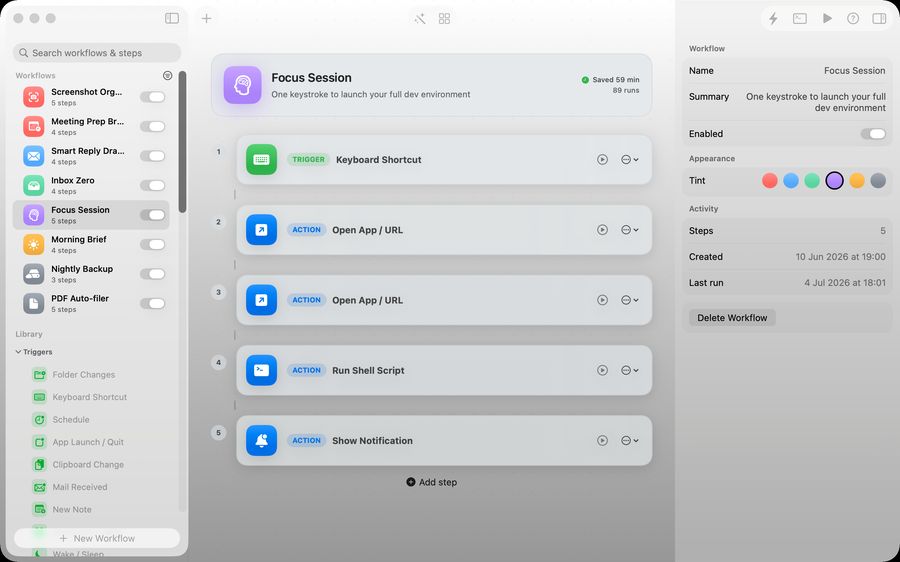Open the Show Notification options menu
This screenshot has width=900, height=562.
630,440
